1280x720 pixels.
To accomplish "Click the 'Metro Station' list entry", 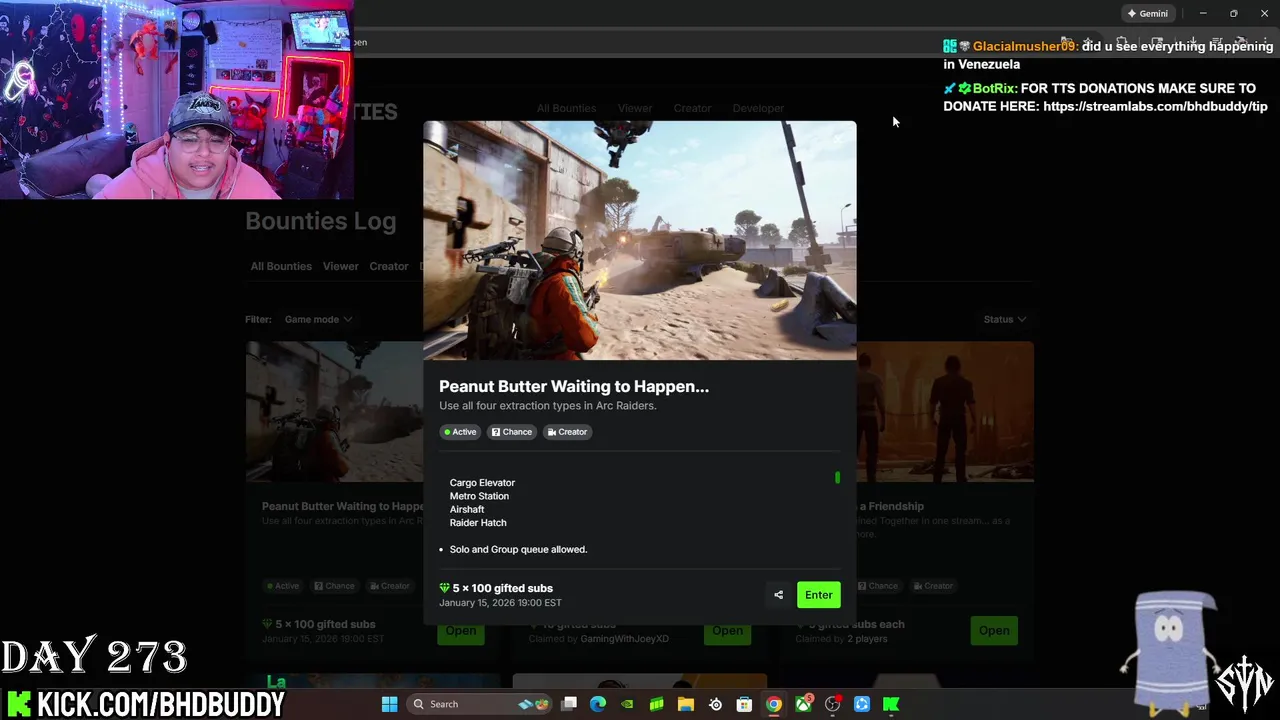I will click(x=479, y=496).
